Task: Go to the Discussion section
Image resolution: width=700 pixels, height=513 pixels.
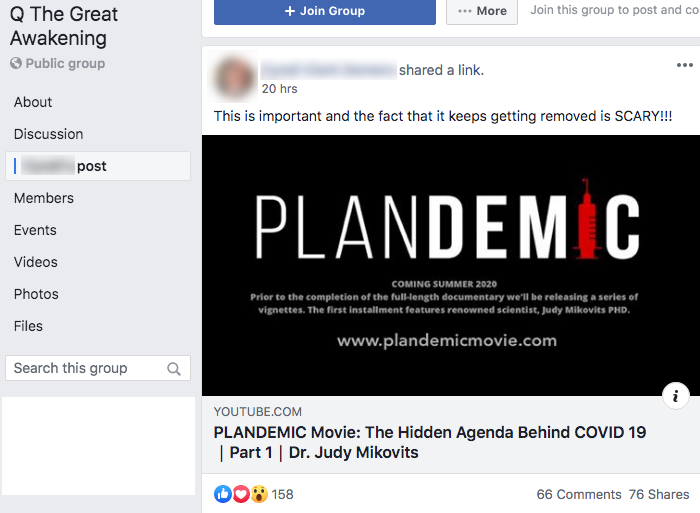Action: 49,134
